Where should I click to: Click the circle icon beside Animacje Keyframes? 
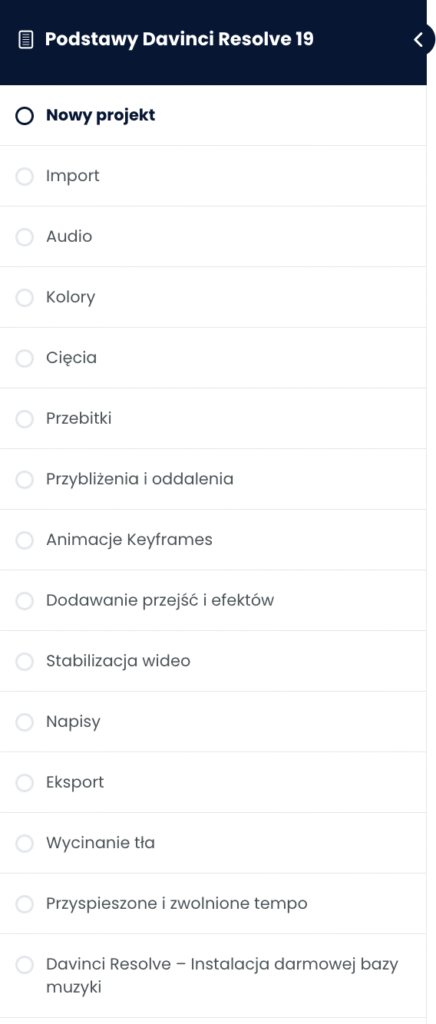coord(24,540)
